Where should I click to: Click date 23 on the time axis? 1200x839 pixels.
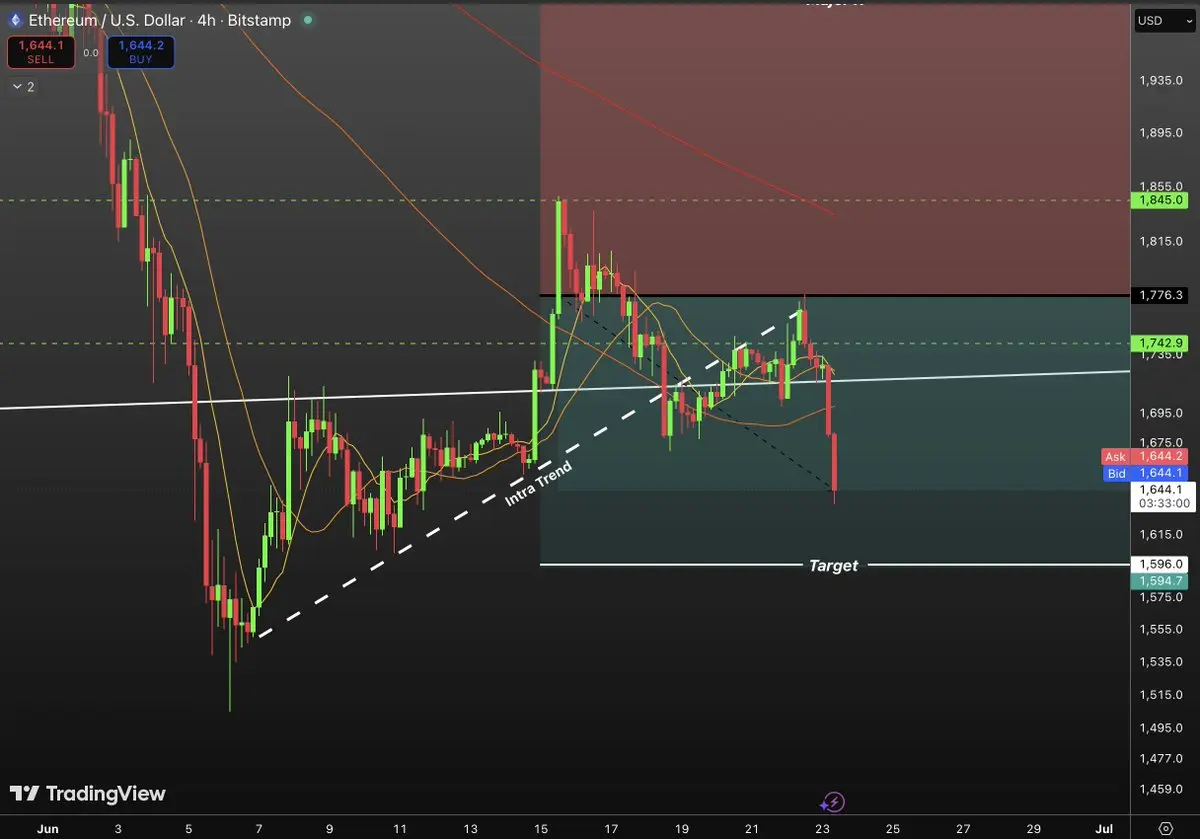coord(823,829)
